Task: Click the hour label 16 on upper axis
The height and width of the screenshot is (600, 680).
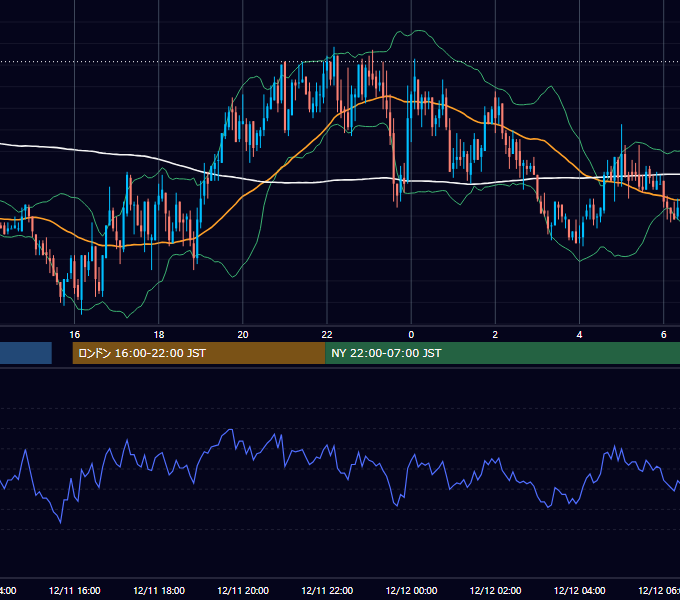Action: 75,335
